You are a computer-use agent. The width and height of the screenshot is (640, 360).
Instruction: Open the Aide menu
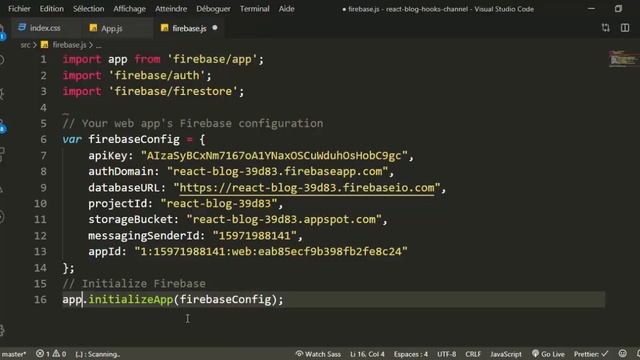[x=287, y=9]
